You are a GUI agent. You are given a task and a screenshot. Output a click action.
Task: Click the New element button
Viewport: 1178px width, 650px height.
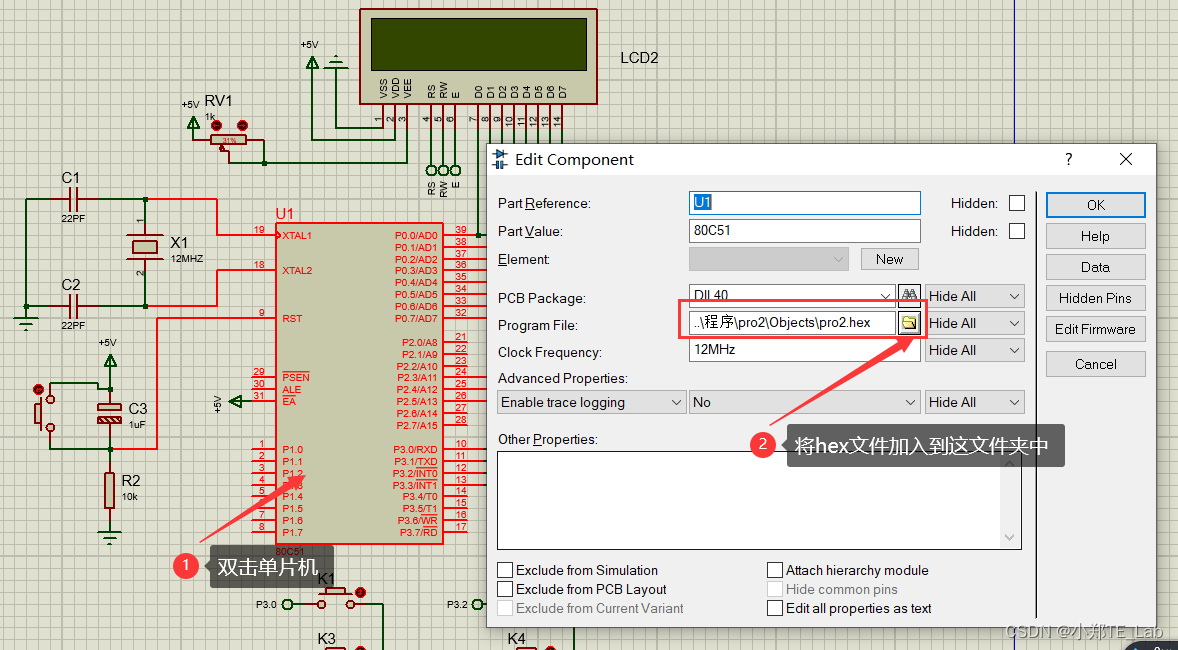(x=890, y=259)
